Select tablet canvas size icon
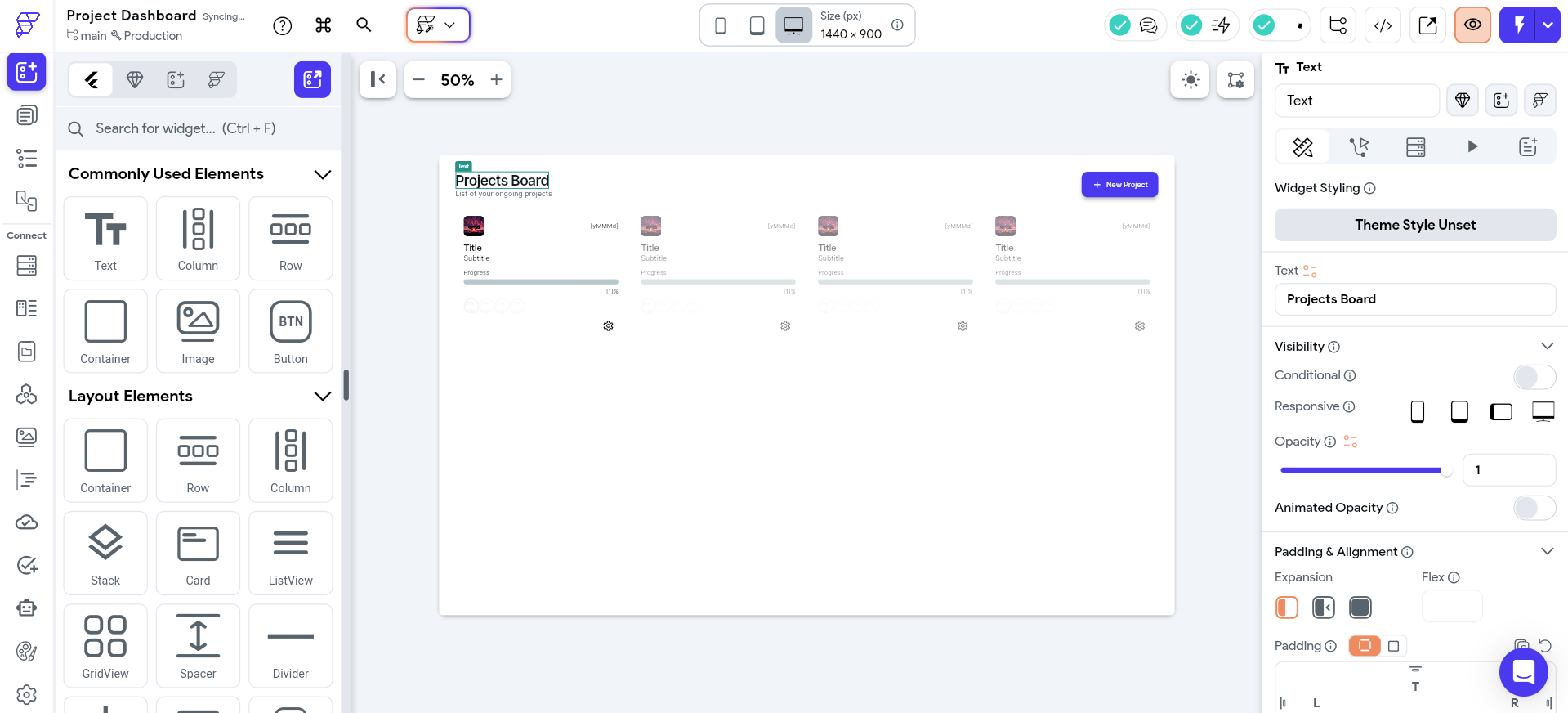Image resolution: width=1568 pixels, height=713 pixels. (757, 25)
